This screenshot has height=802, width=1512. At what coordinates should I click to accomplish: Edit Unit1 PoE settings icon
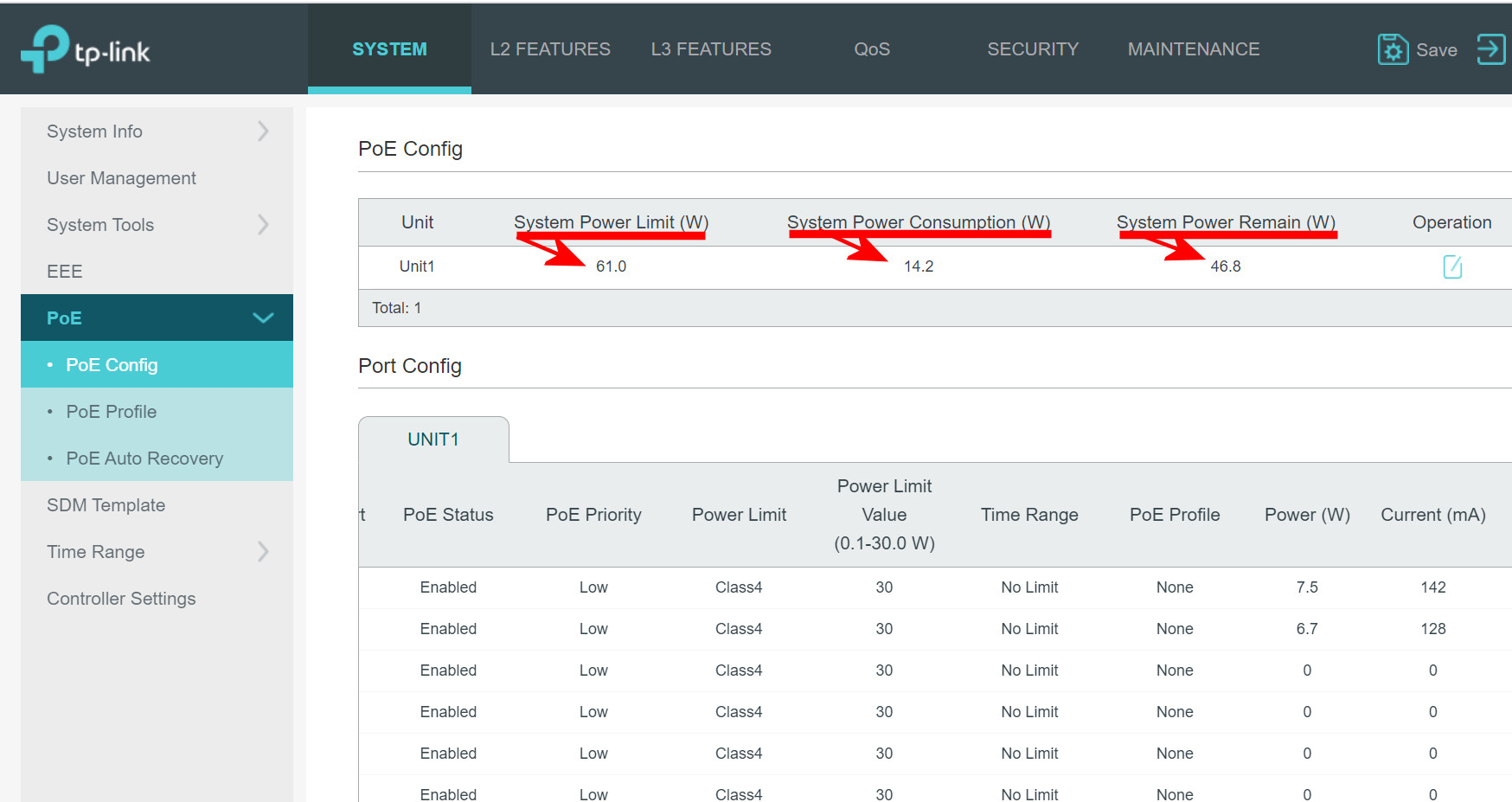coord(1452,266)
